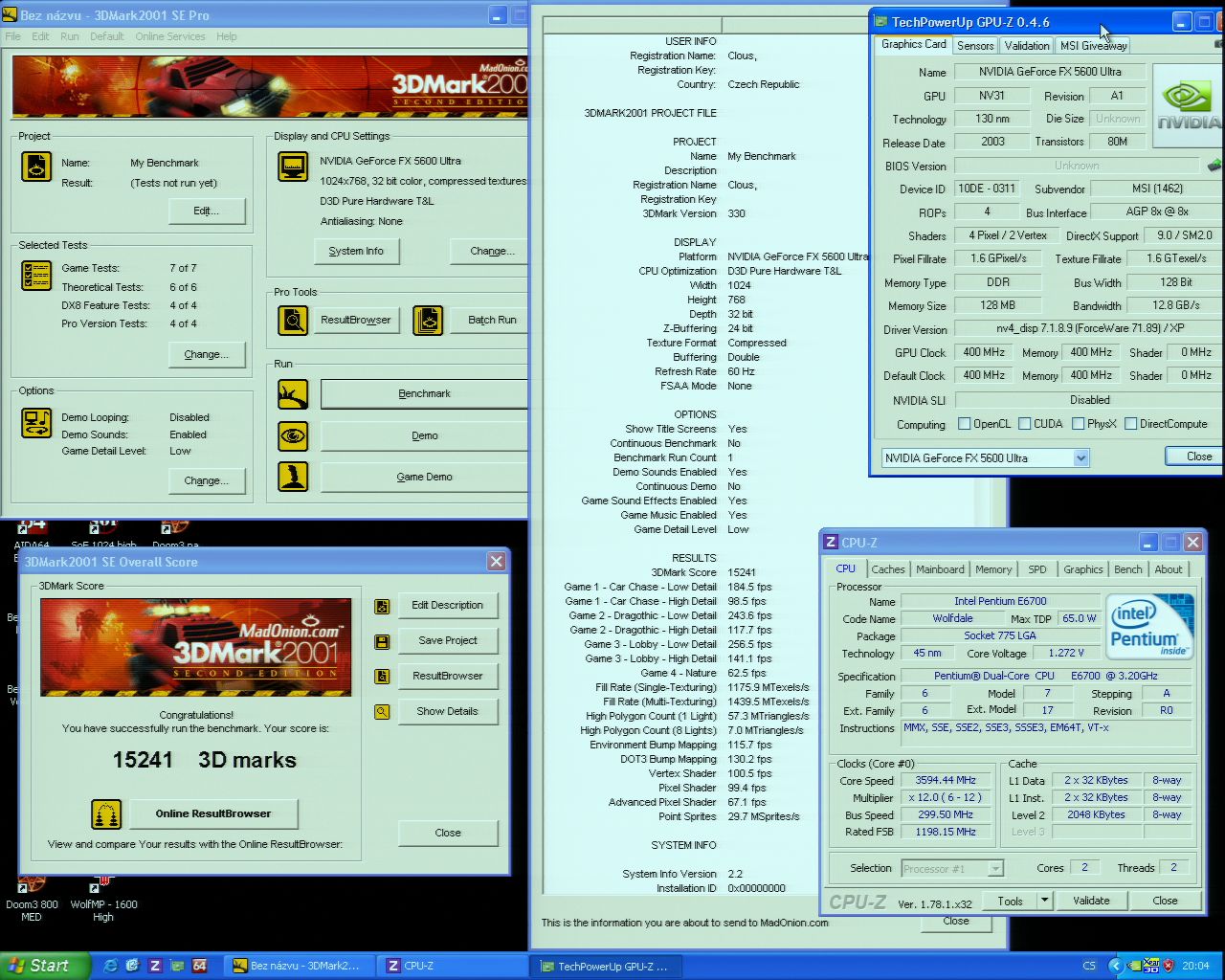This screenshot has width=1225, height=980.
Task: Click Online ResultBrowser button
Action: pyautogui.click(x=213, y=813)
